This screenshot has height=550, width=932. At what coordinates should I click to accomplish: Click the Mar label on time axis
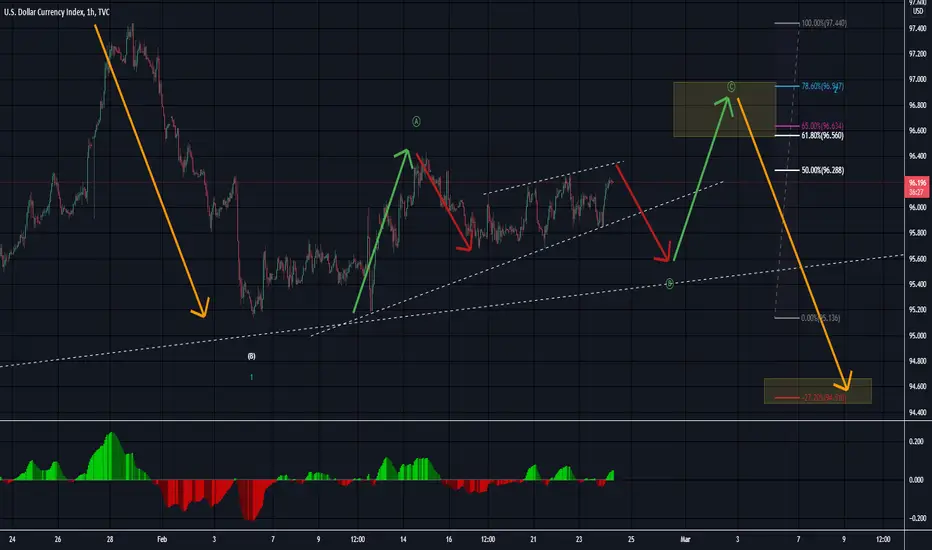pos(685,539)
